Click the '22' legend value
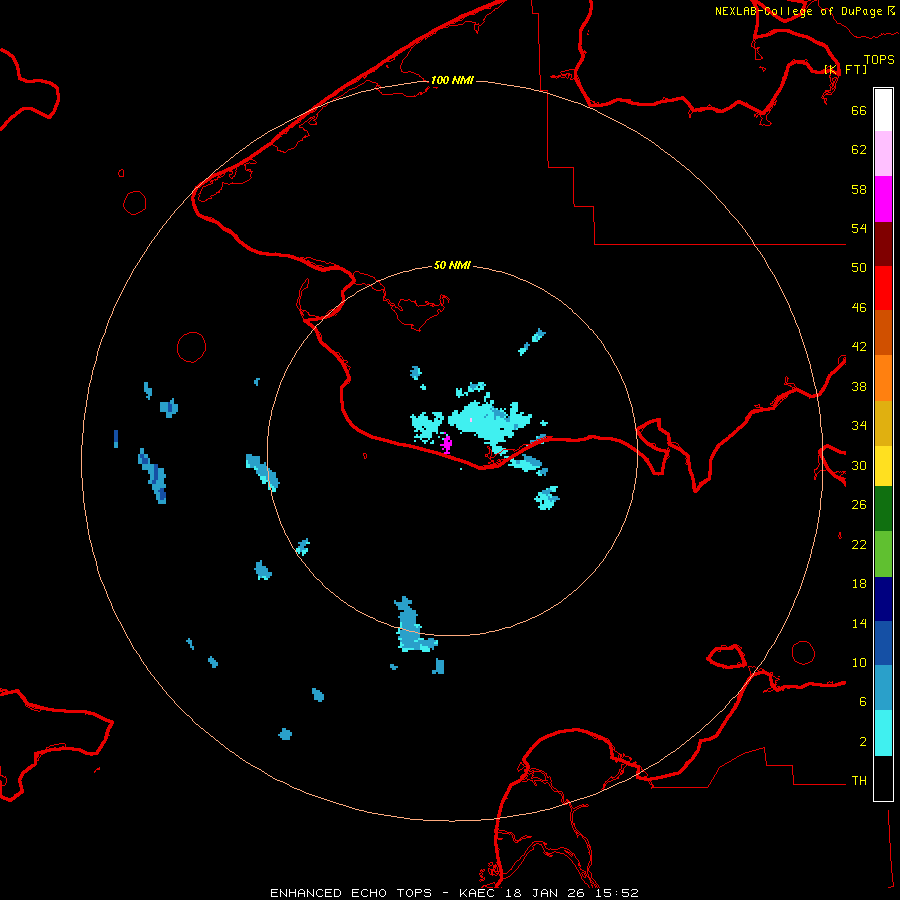 coord(859,545)
